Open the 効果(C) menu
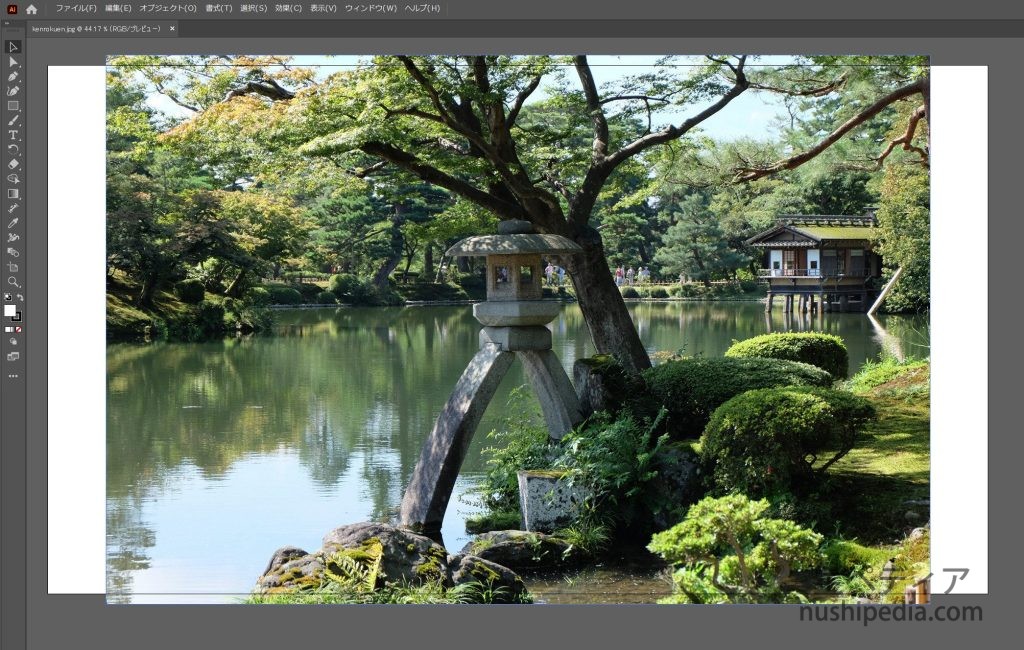Image resolution: width=1024 pixels, height=650 pixels. coord(288,8)
